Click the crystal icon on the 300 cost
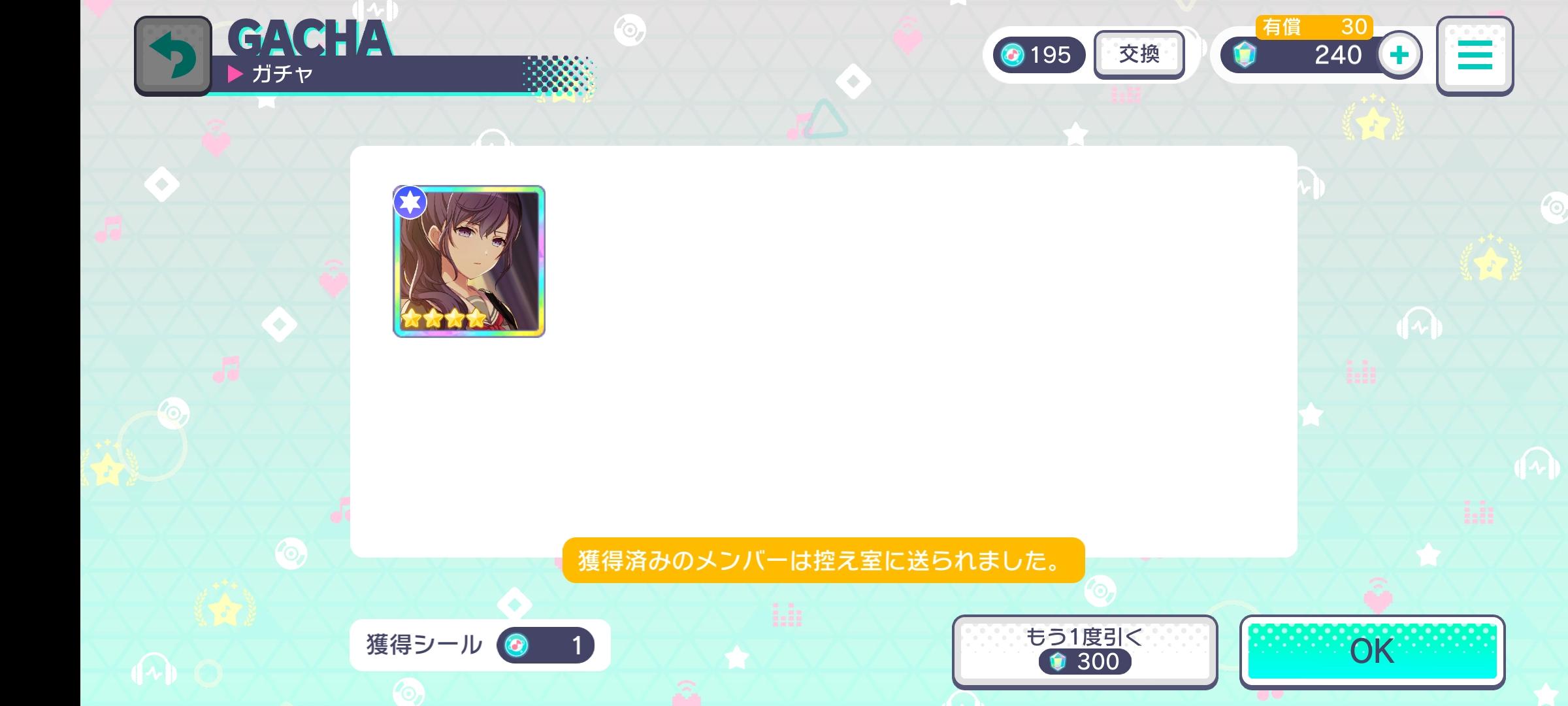 click(x=1058, y=662)
